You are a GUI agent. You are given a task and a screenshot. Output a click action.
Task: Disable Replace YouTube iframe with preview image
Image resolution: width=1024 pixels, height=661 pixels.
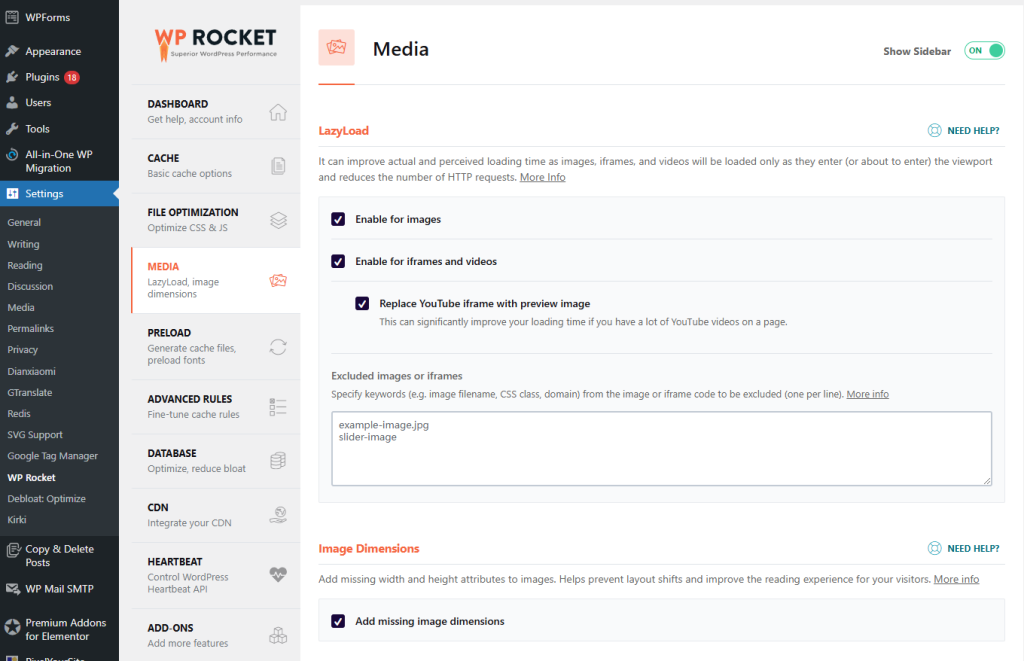362,304
